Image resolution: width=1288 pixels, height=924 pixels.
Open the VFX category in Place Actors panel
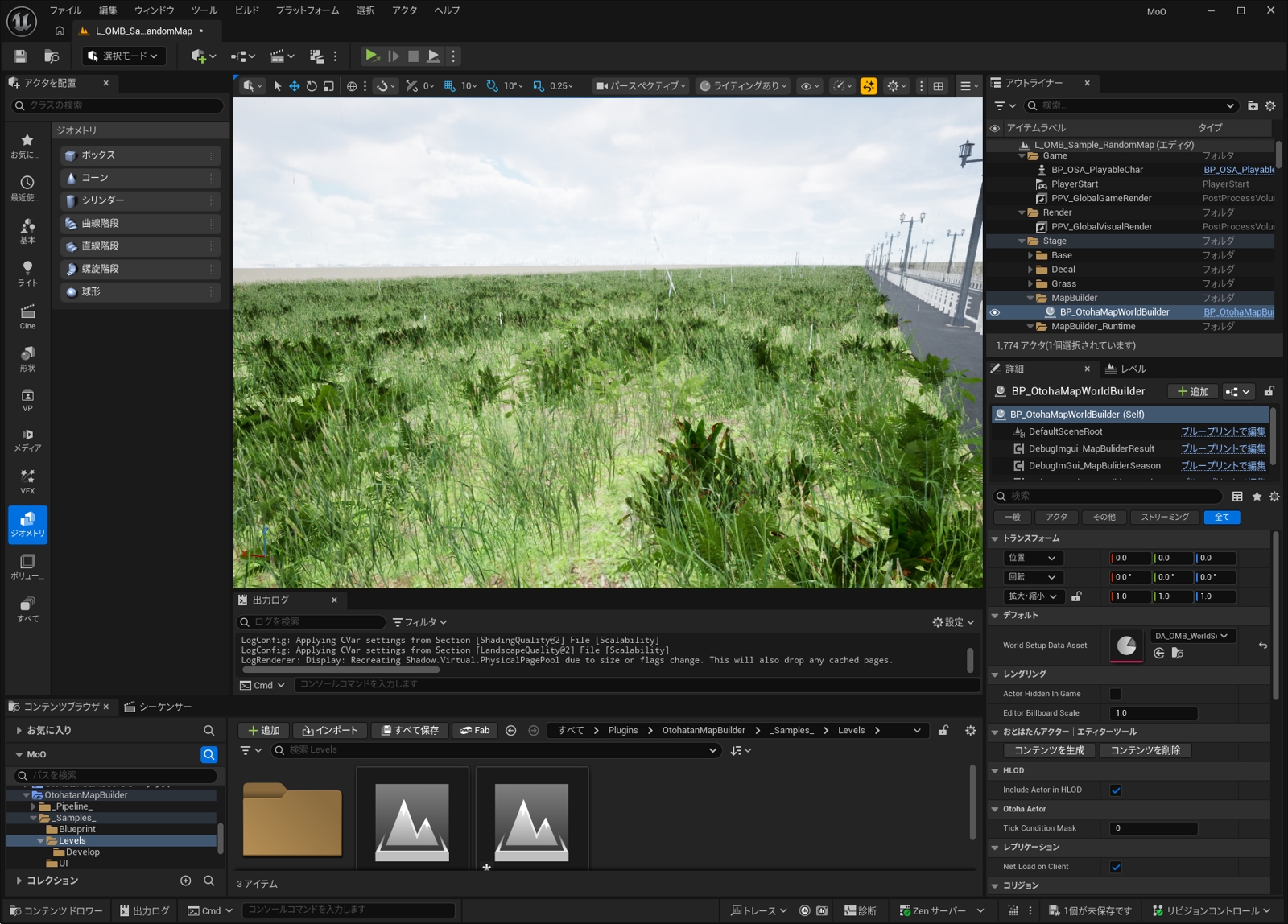point(27,481)
